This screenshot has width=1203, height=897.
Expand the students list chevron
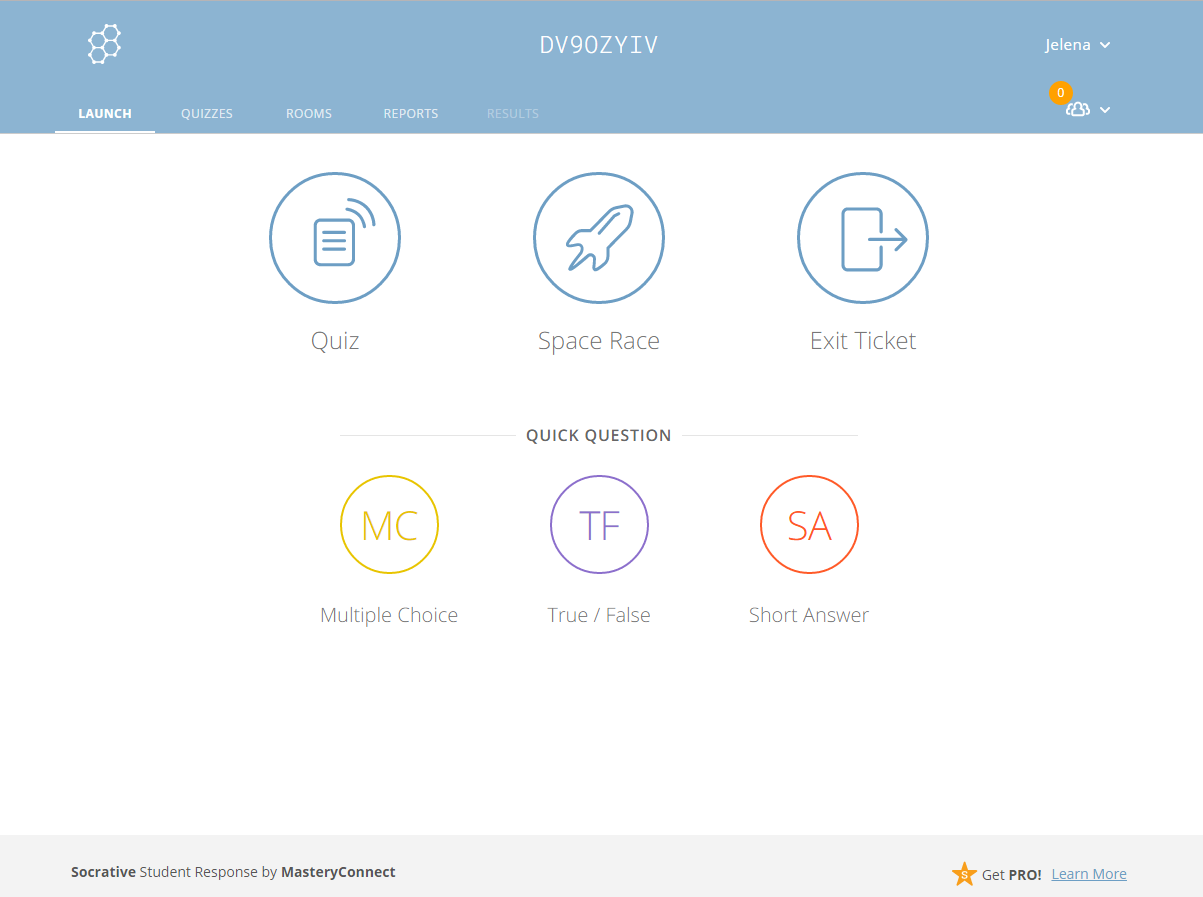(x=1105, y=110)
